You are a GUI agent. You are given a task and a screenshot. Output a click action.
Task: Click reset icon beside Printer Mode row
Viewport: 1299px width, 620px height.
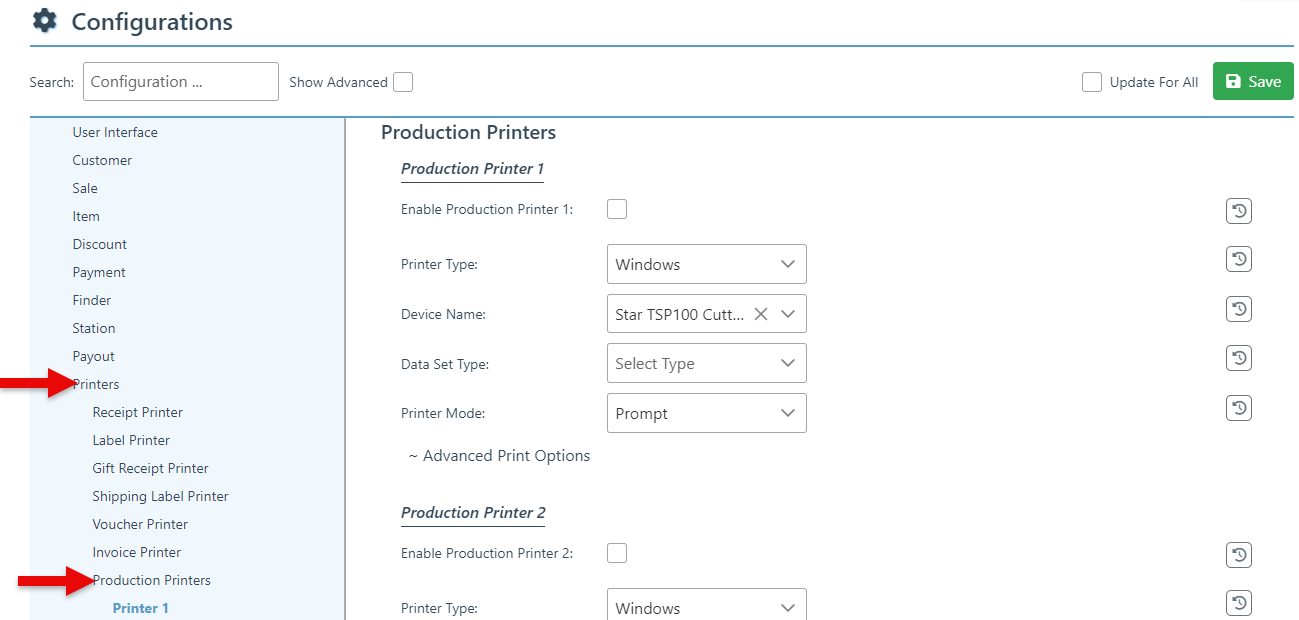point(1238,409)
